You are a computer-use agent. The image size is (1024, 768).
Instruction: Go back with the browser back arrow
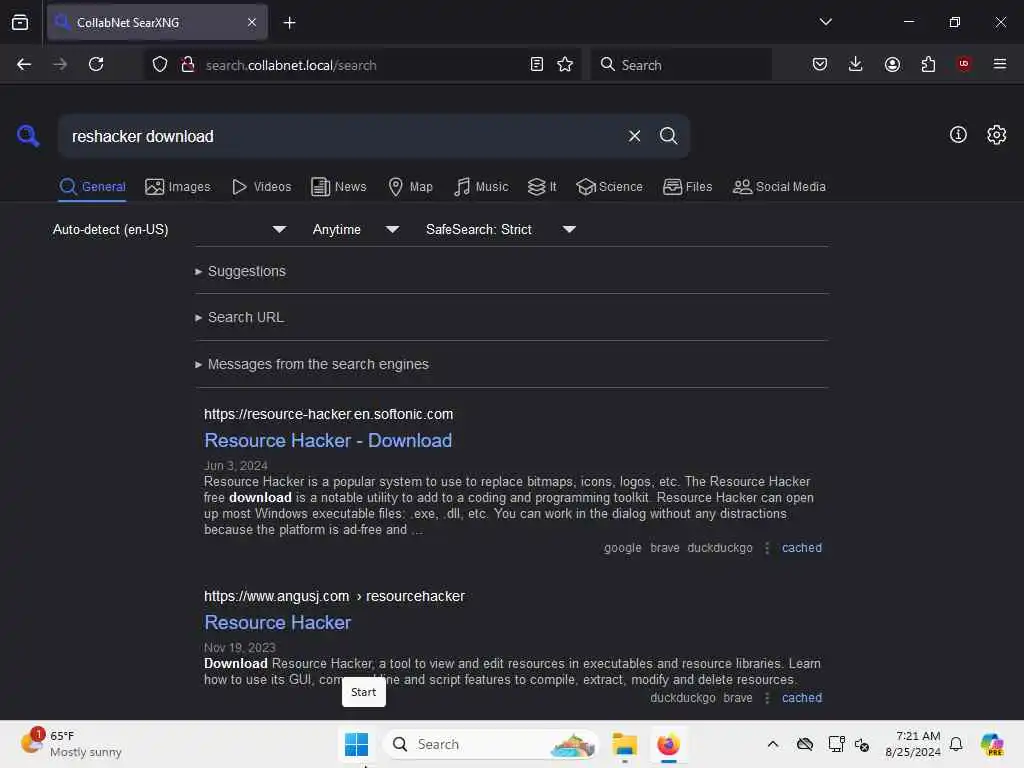pyautogui.click(x=24, y=64)
